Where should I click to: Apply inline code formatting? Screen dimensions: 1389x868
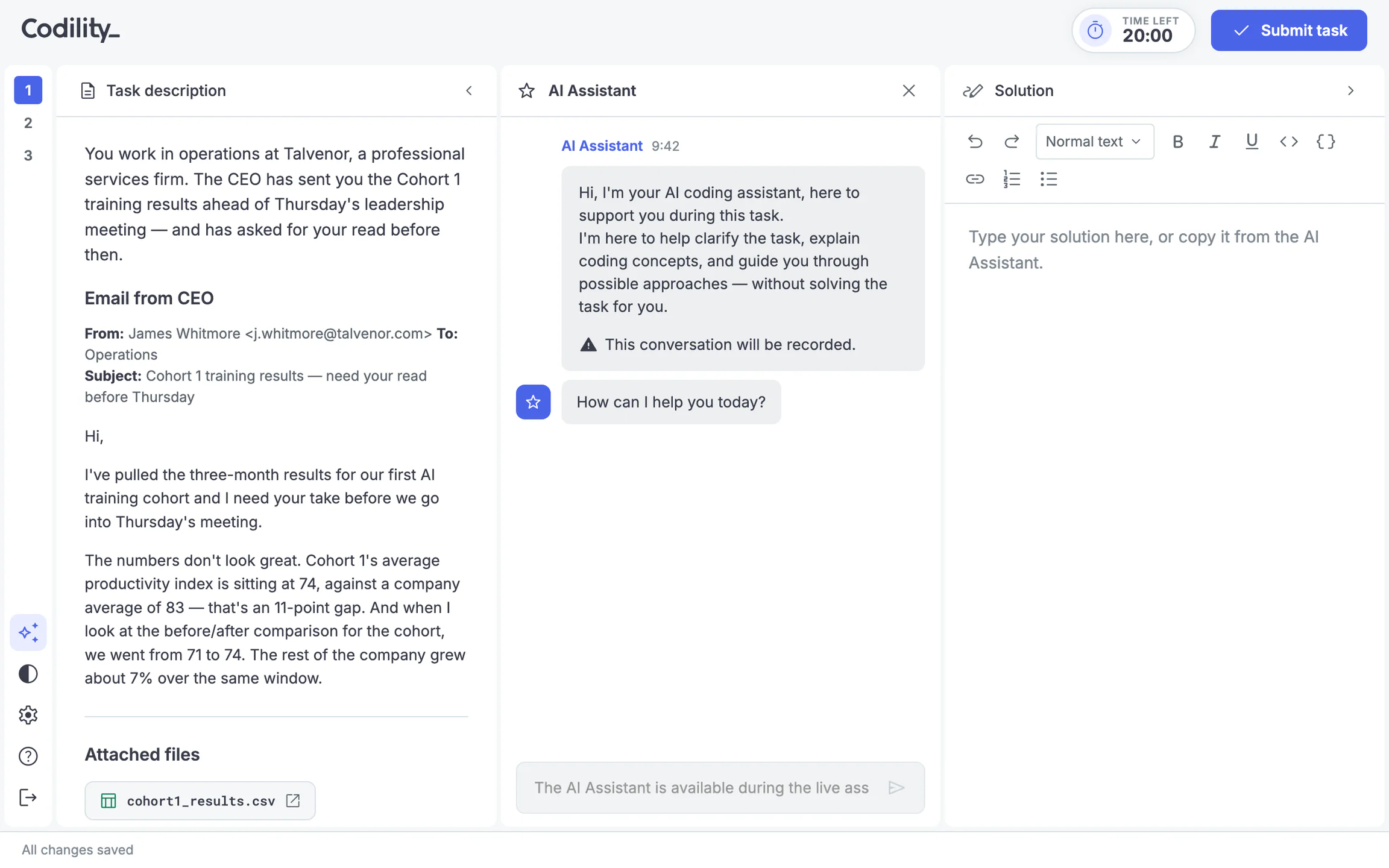pyautogui.click(x=1289, y=142)
